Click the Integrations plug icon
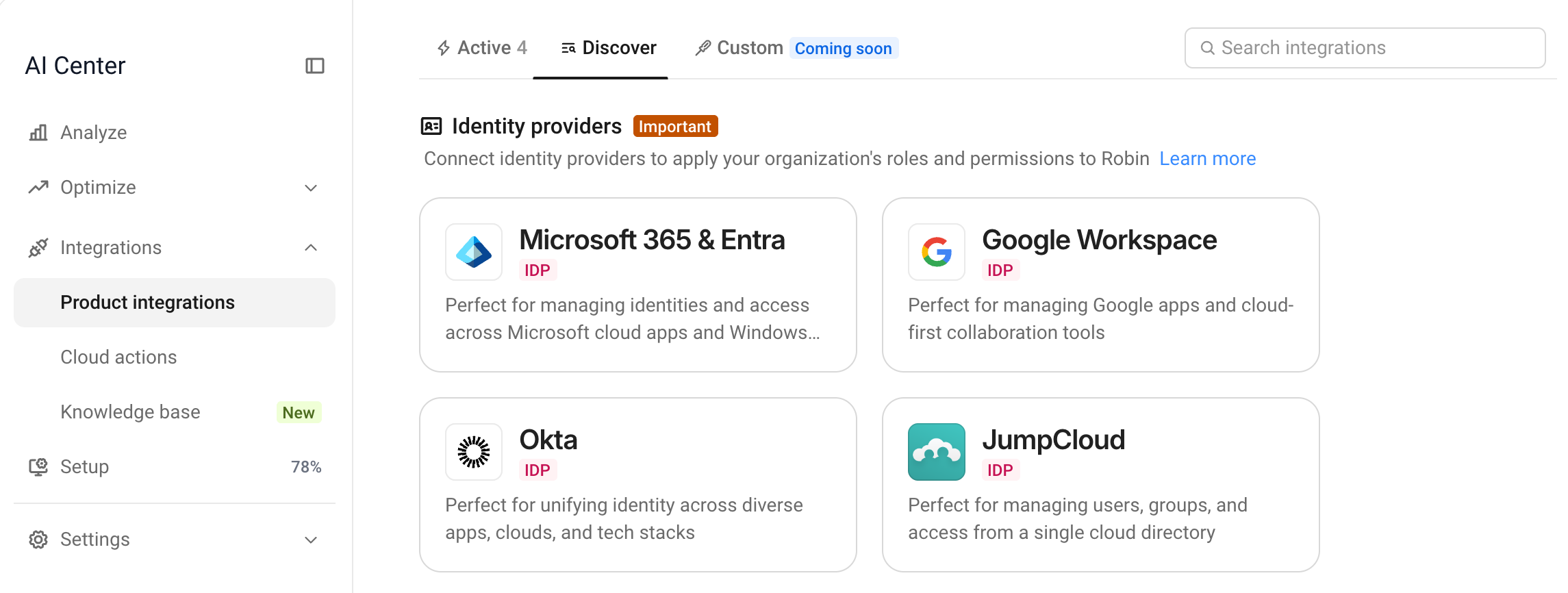The height and width of the screenshot is (593, 1568). tap(38, 247)
